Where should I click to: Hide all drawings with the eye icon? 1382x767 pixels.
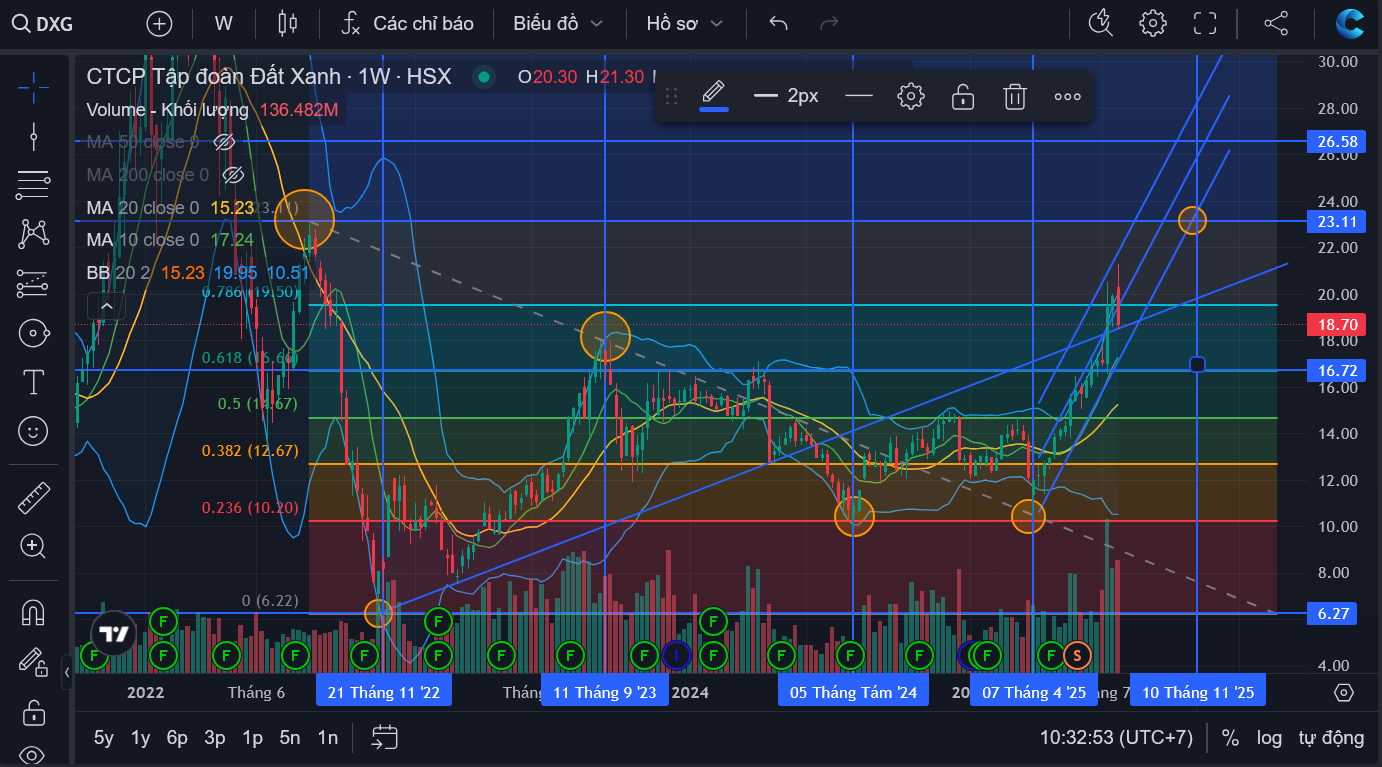click(33, 755)
